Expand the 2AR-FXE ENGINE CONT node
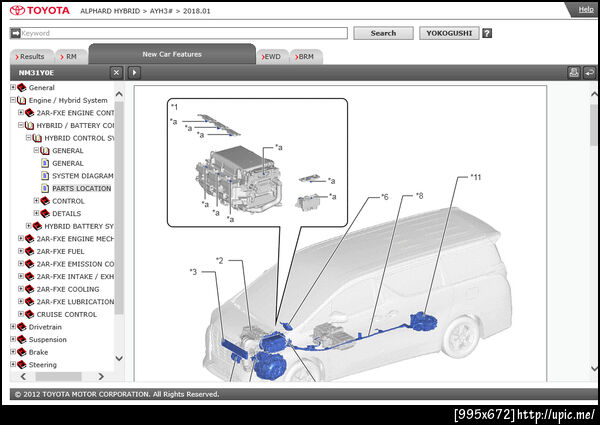The width and height of the screenshot is (600, 425). (x=21, y=112)
